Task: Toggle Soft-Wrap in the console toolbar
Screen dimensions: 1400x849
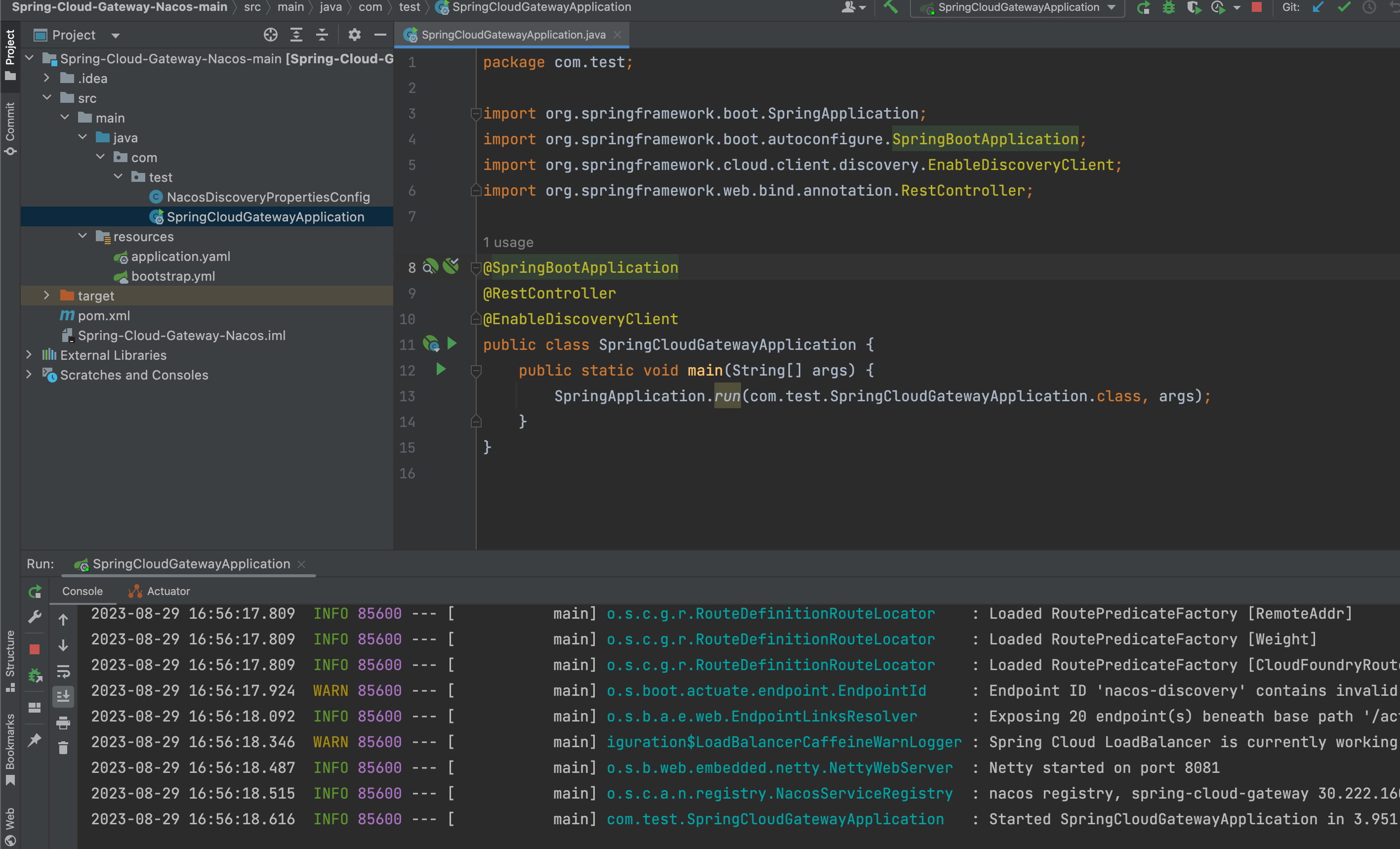Action: coord(63,671)
